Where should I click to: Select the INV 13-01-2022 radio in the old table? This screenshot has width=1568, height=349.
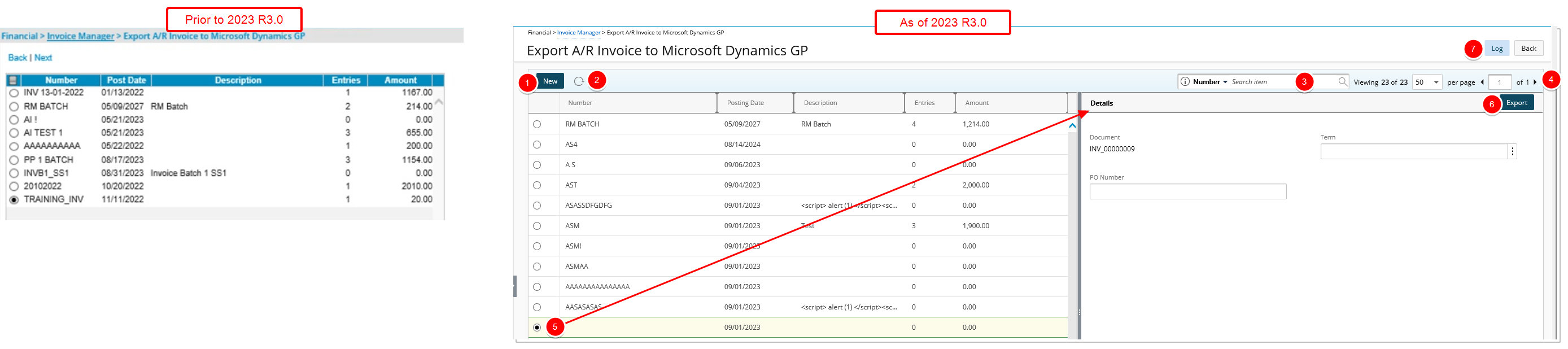click(14, 93)
